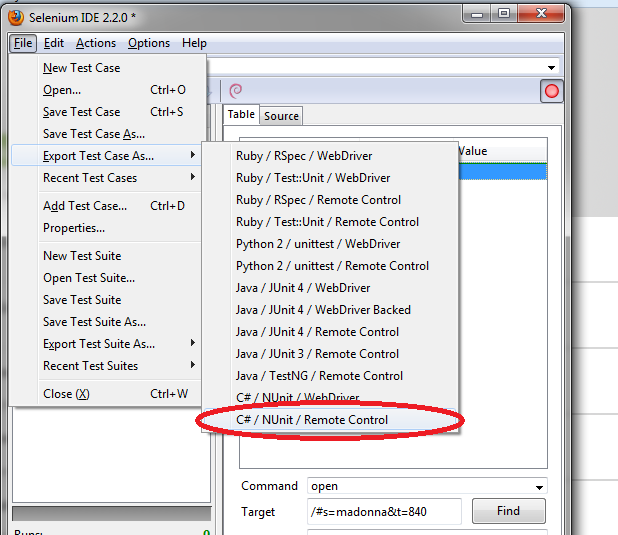Open the Base URL dropdown arrow
The width and height of the screenshot is (618, 535).
(x=551, y=67)
